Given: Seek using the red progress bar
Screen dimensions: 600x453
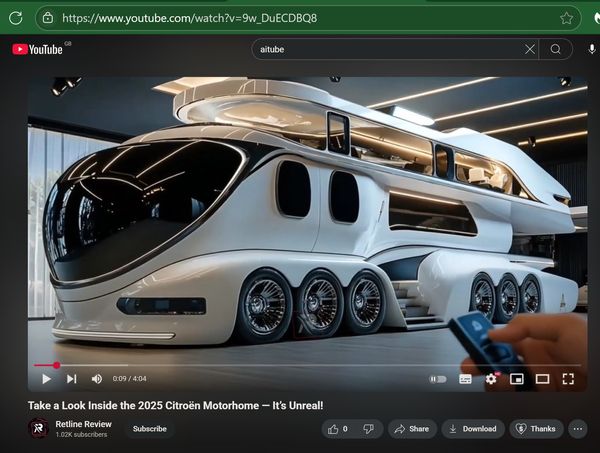Looking at the screenshot, I should (x=307, y=365).
